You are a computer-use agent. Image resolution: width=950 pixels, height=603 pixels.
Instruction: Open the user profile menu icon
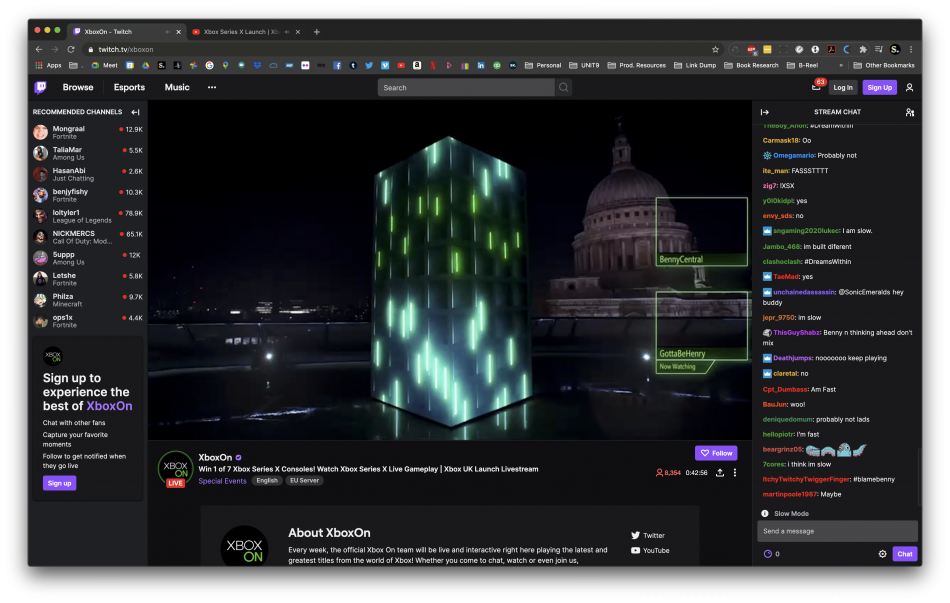[x=909, y=87]
